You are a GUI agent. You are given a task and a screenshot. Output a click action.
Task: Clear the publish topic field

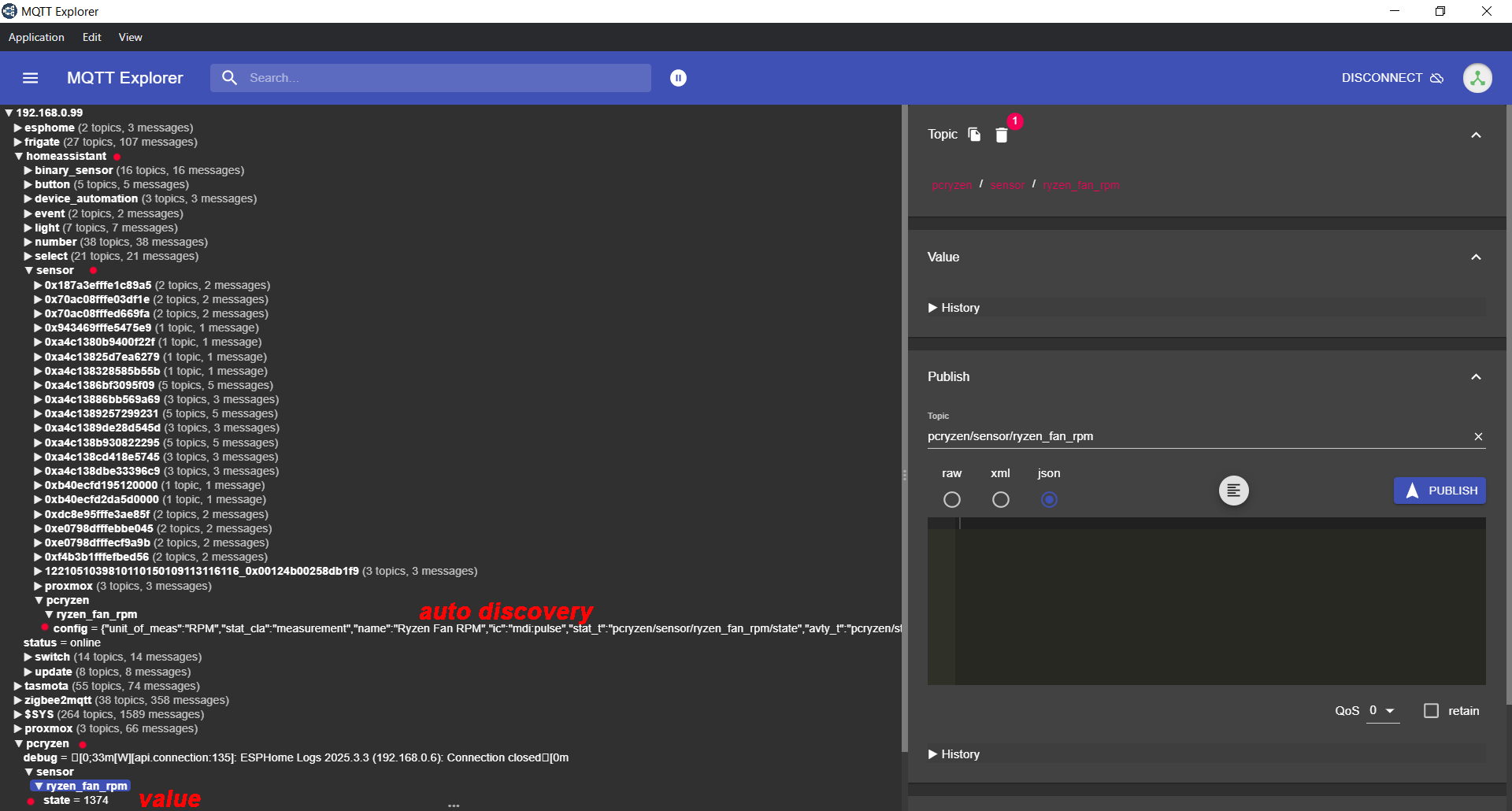tap(1478, 437)
